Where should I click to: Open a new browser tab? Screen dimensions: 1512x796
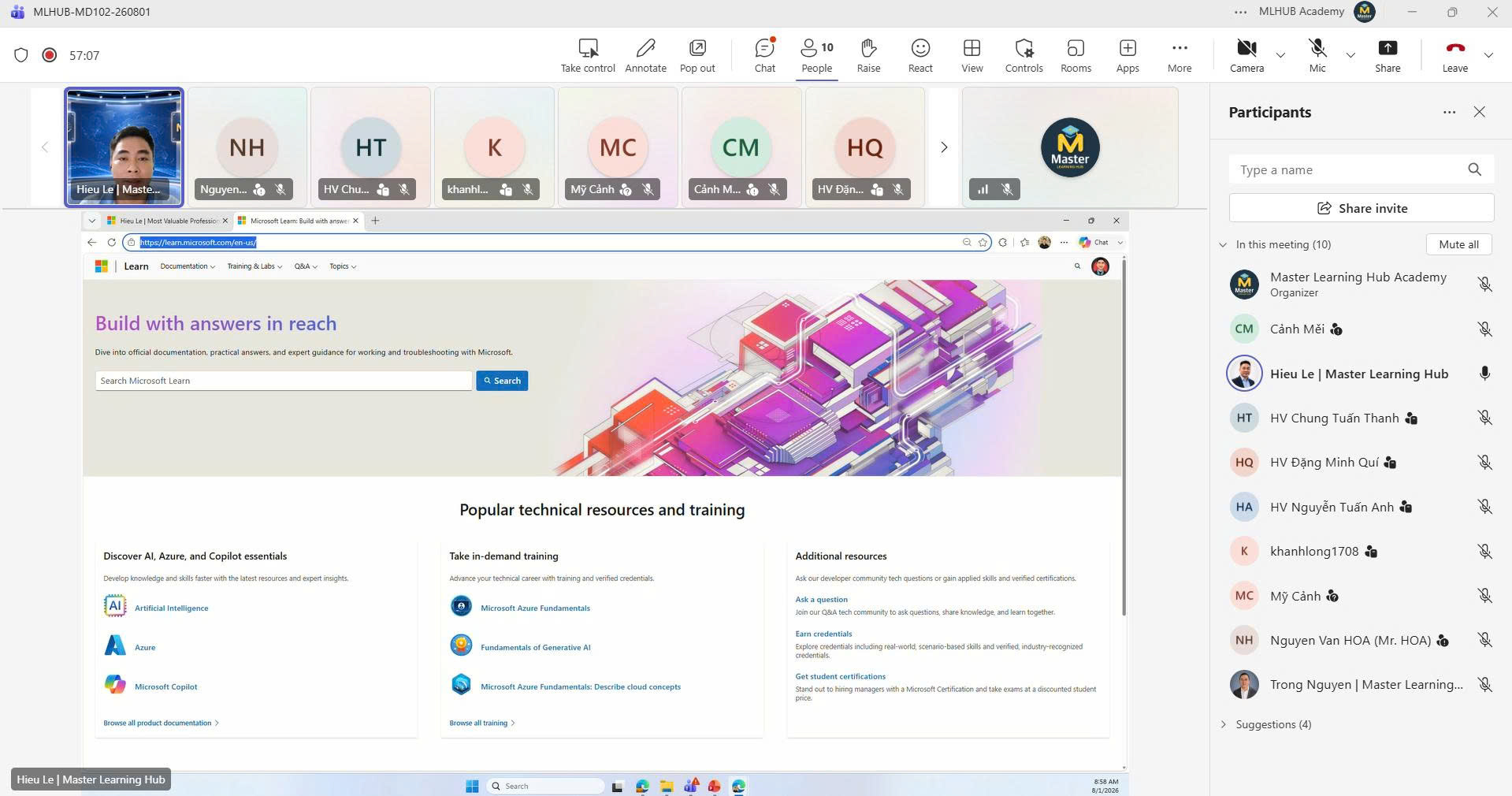[x=375, y=221]
